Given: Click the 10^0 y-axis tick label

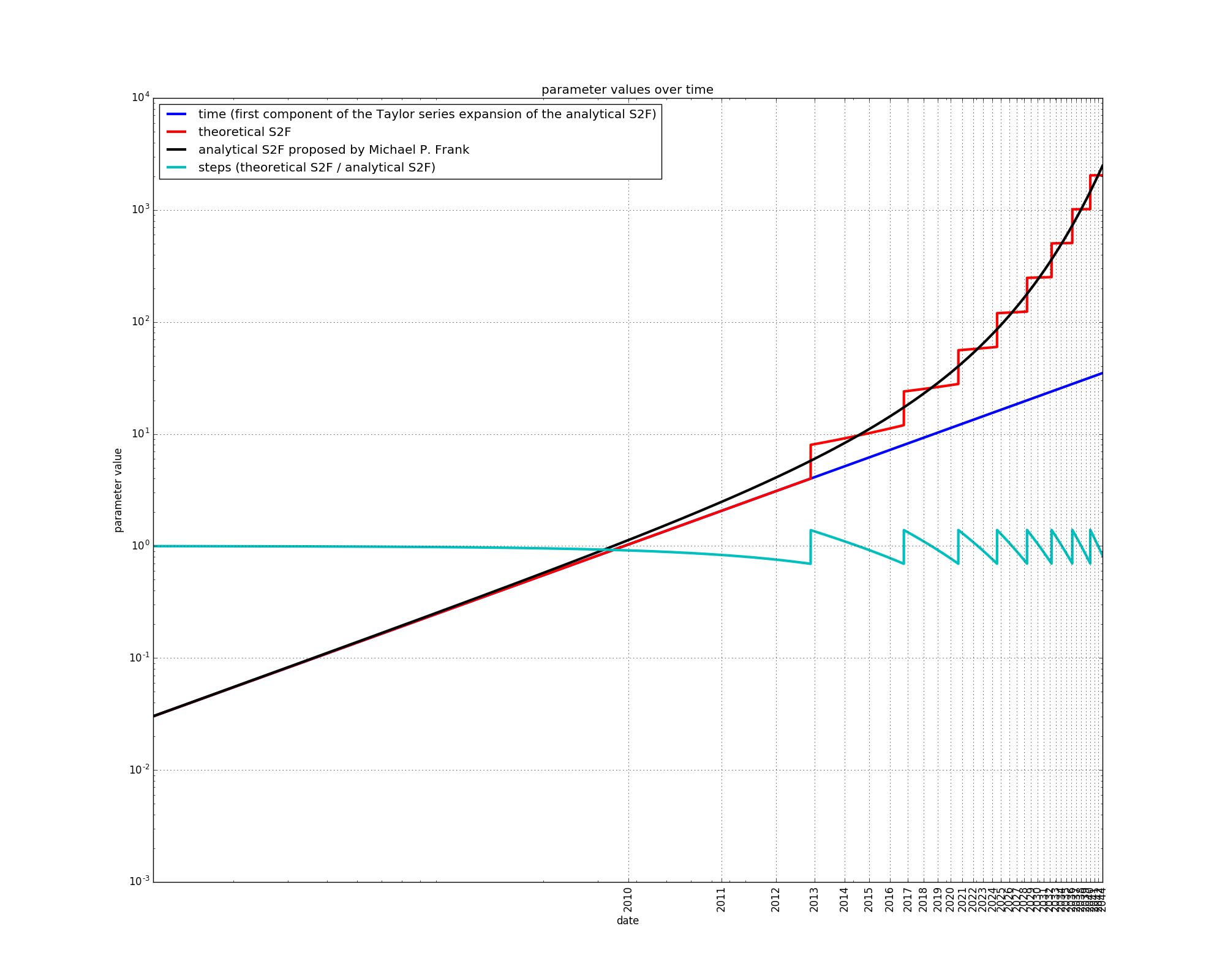Looking at the screenshot, I should 140,545.
